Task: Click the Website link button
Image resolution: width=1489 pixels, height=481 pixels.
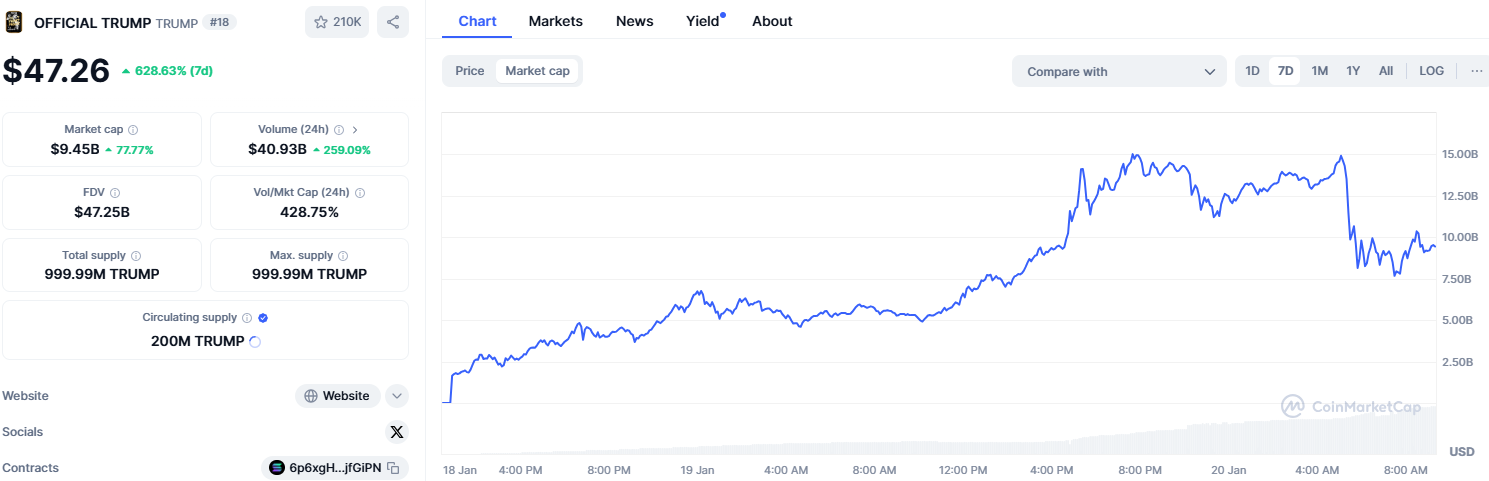Action: click(x=337, y=396)
